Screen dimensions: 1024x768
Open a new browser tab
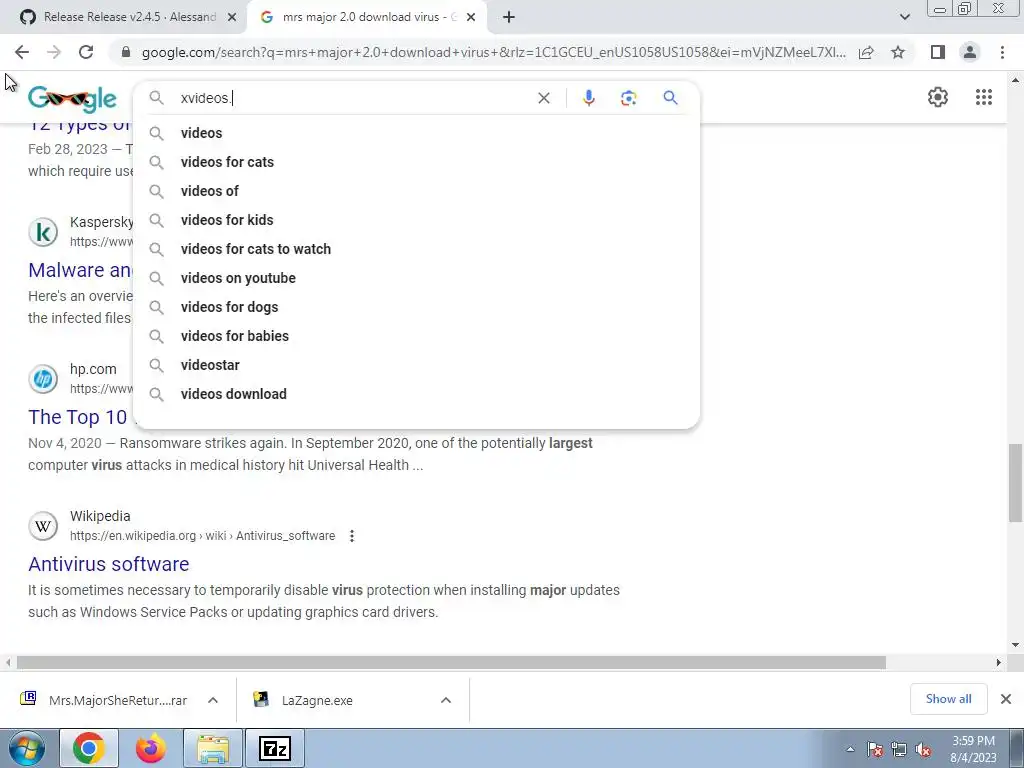coord(509,17)
